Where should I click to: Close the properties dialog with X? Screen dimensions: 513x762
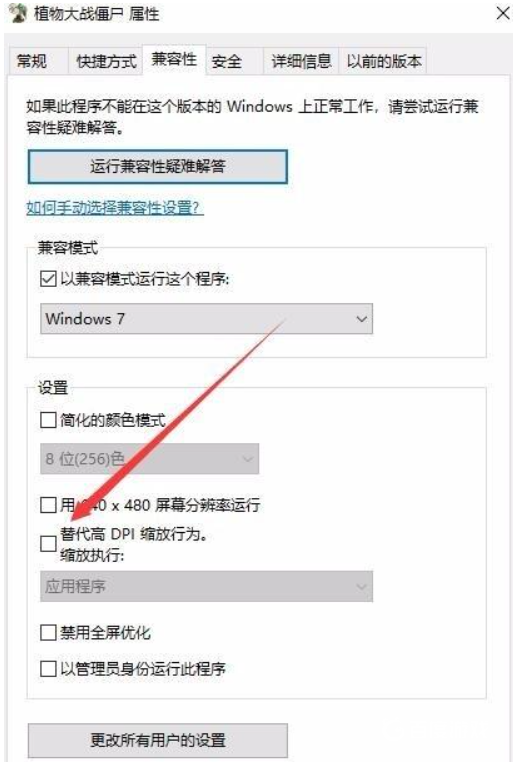click(x=503, y=13)
